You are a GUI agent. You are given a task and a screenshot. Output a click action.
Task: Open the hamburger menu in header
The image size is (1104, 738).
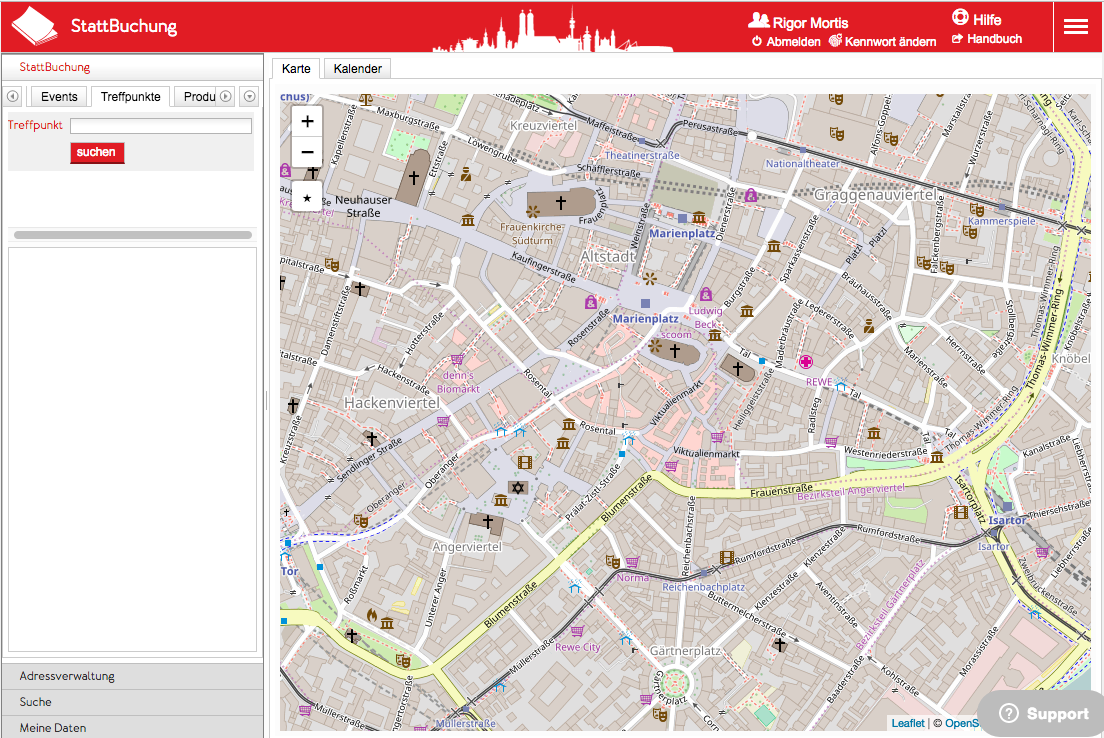pyautogui.click(x=1076, y=27)
